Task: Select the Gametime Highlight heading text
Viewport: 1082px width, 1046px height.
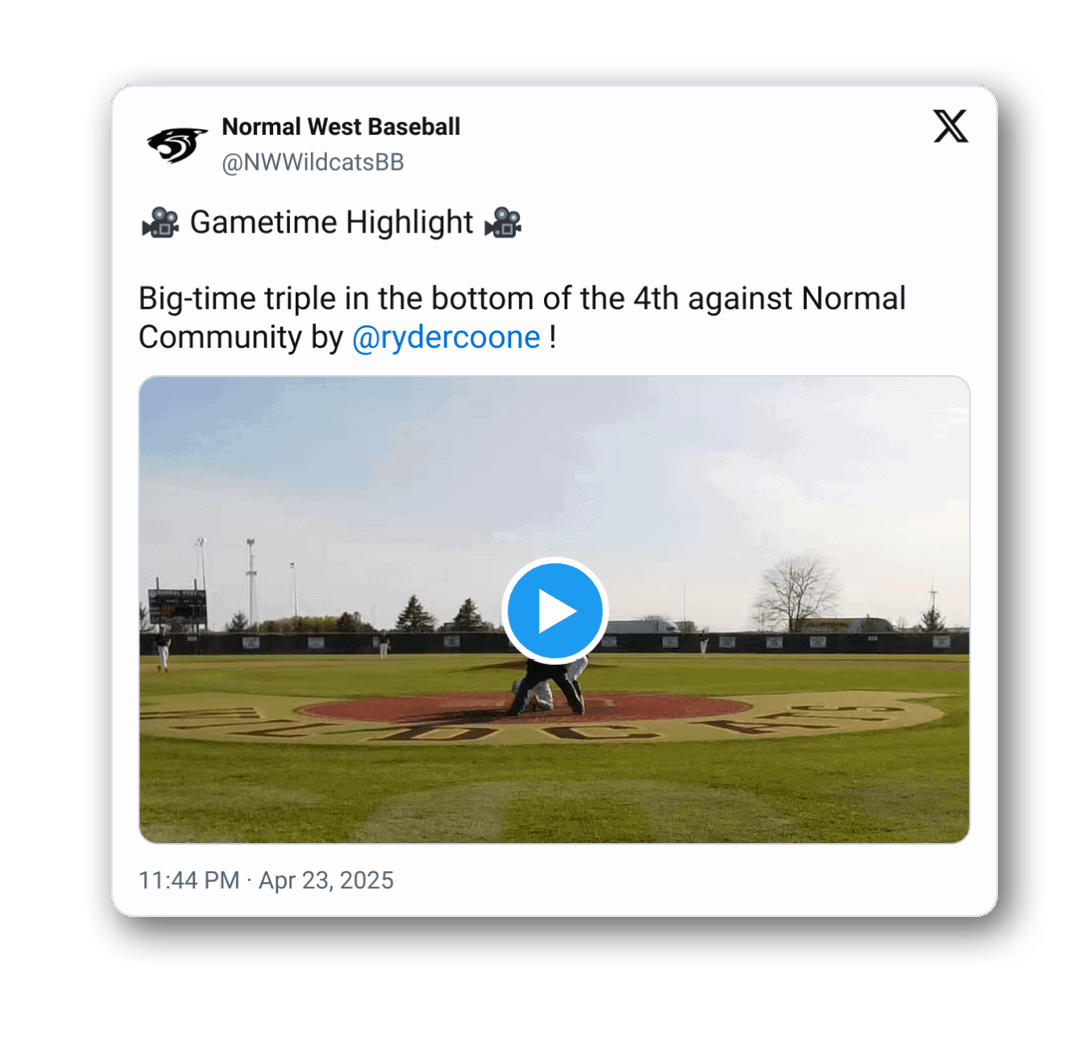Action: point(331,222)
